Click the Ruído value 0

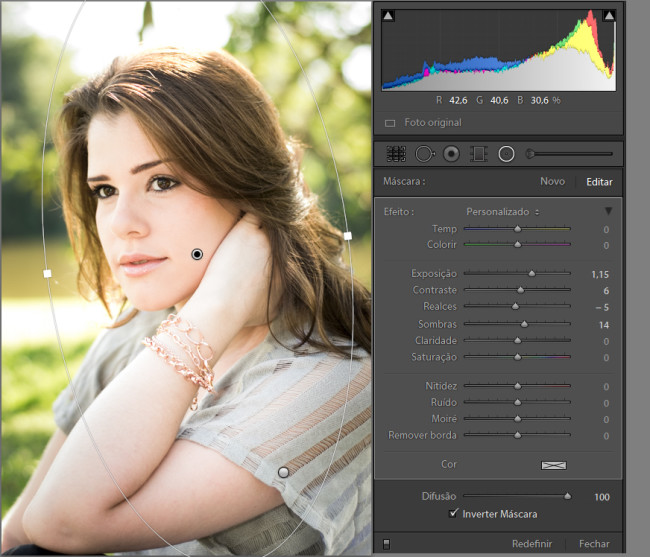coord(606,403)
